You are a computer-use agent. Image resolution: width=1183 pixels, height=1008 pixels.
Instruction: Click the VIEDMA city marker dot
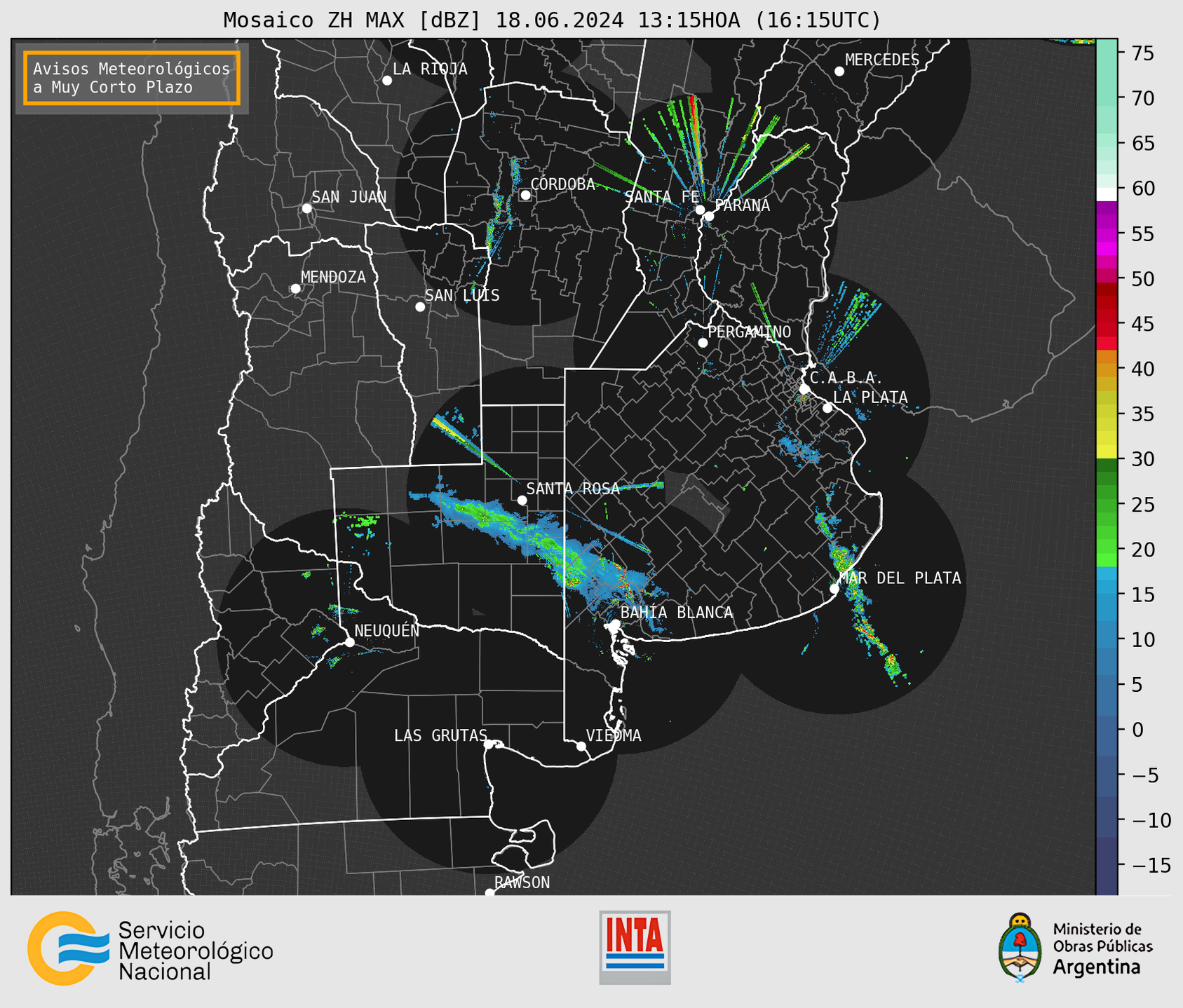coord(581,746)
